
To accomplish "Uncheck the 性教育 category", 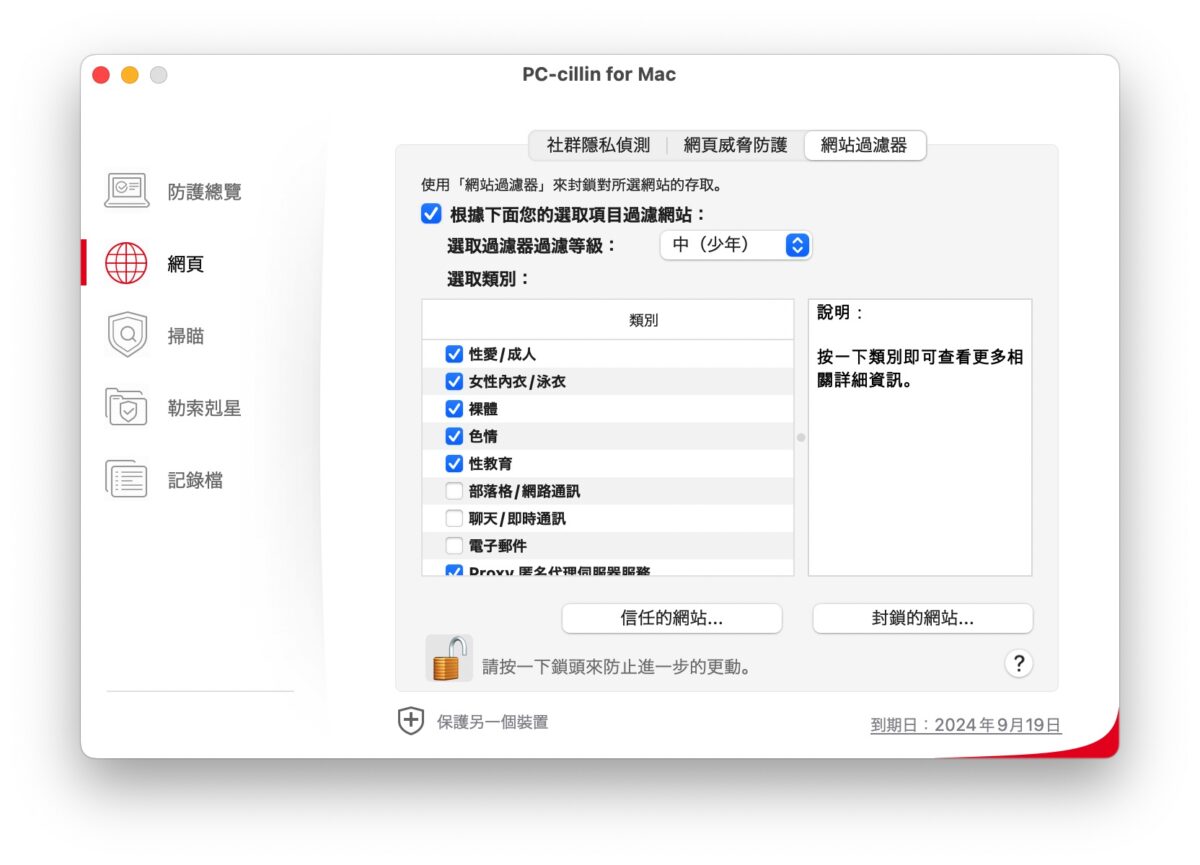I will click(454, 464).
